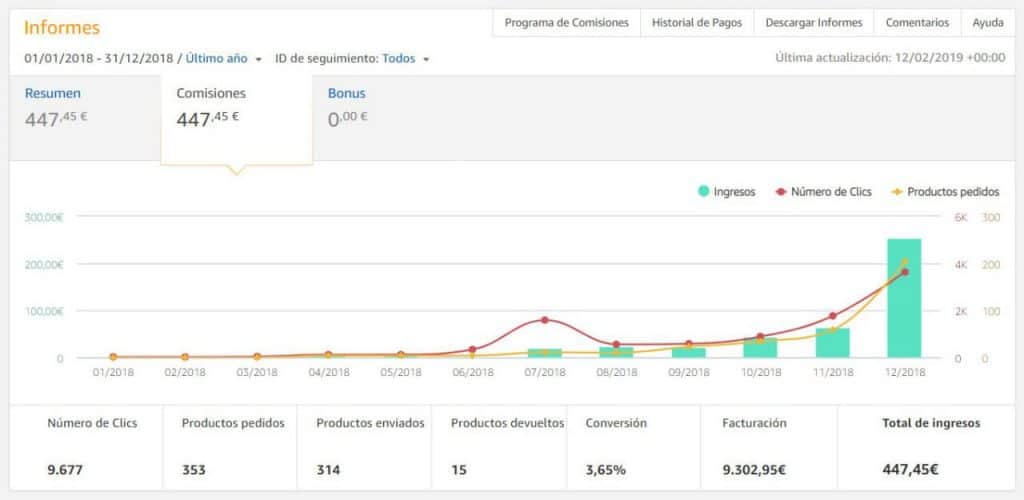Click the 11/2018 red clicks data point
Image resolution: width=1024 pixels, height=500 pixels.
click(833, 316)
